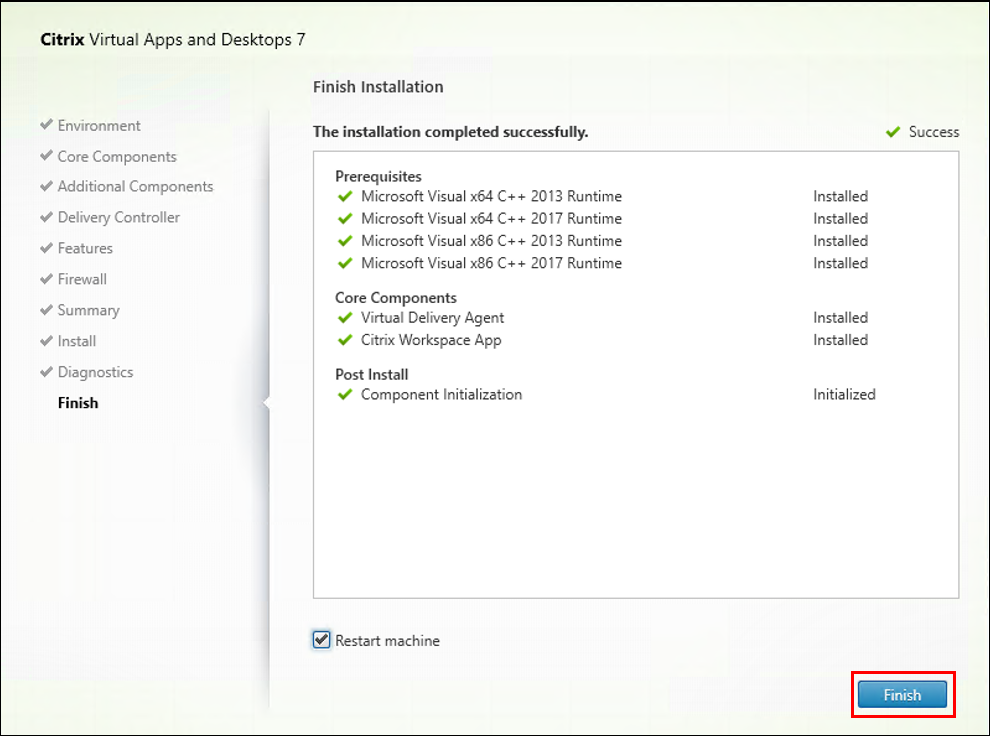The width and height of the screenshot is (990, 736).
Task: Select Delivery Controller step
Action: (119, 217)
